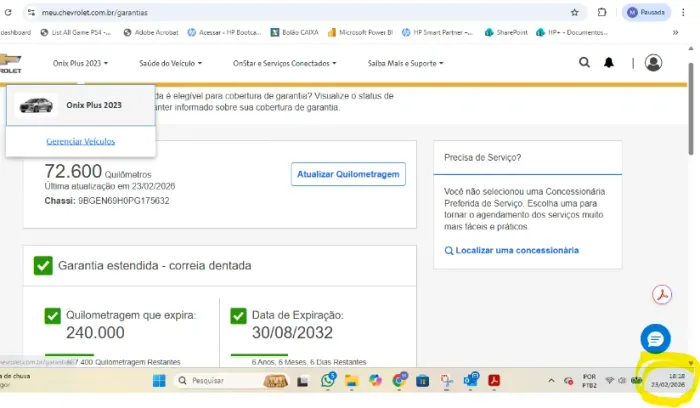700x408 pixels.
Task: Open the Bolão CAIXA bookmark
Action: pyautogui.click(x=295, y=32)
